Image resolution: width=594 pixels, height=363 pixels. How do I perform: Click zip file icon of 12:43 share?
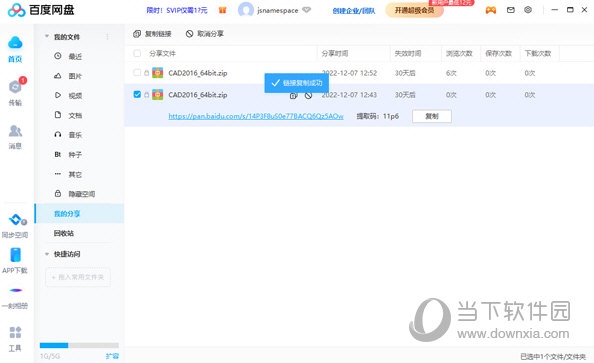157,95
